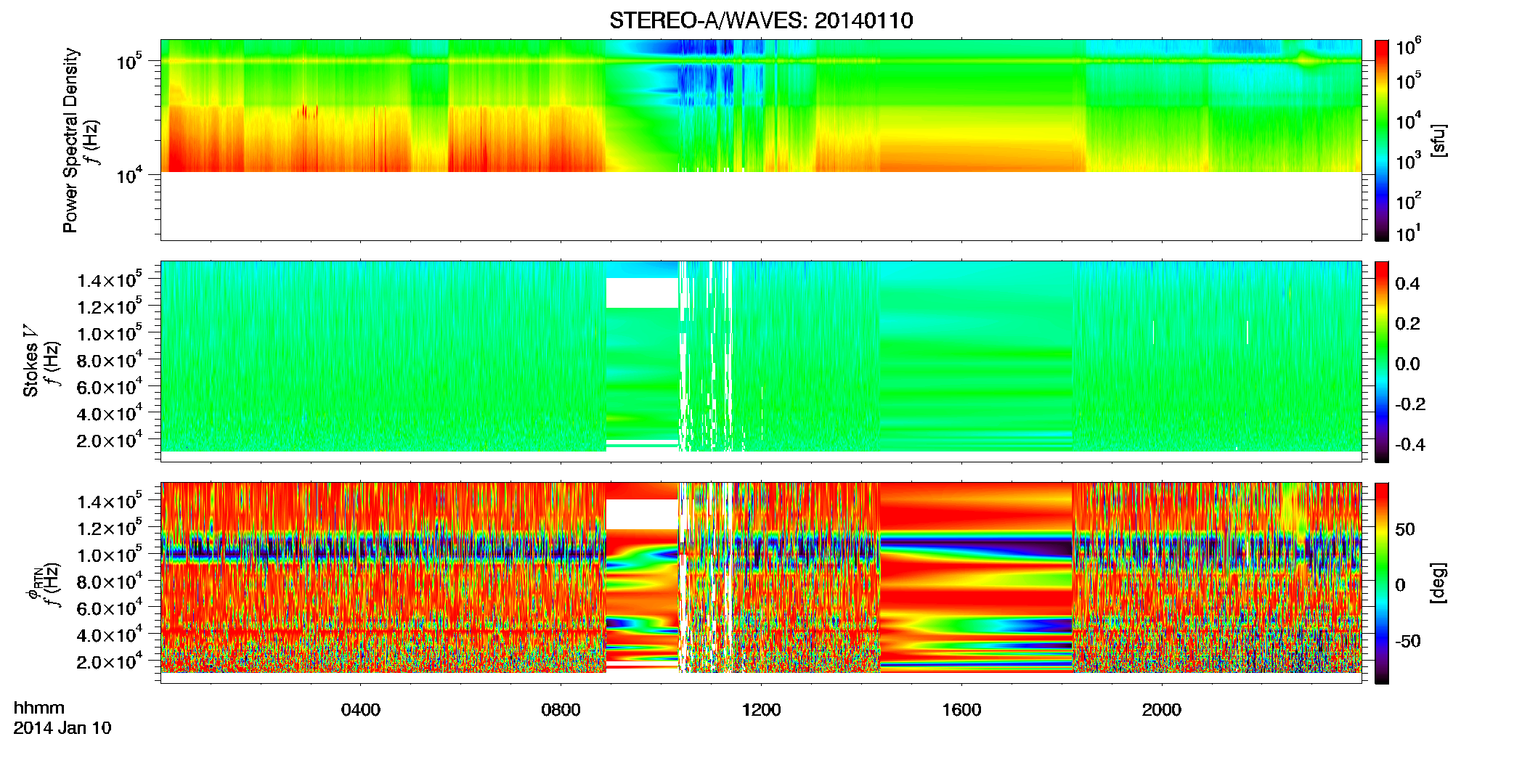Click 1.4×10^5 tick on Stokes V axis

tap(109, 279)
